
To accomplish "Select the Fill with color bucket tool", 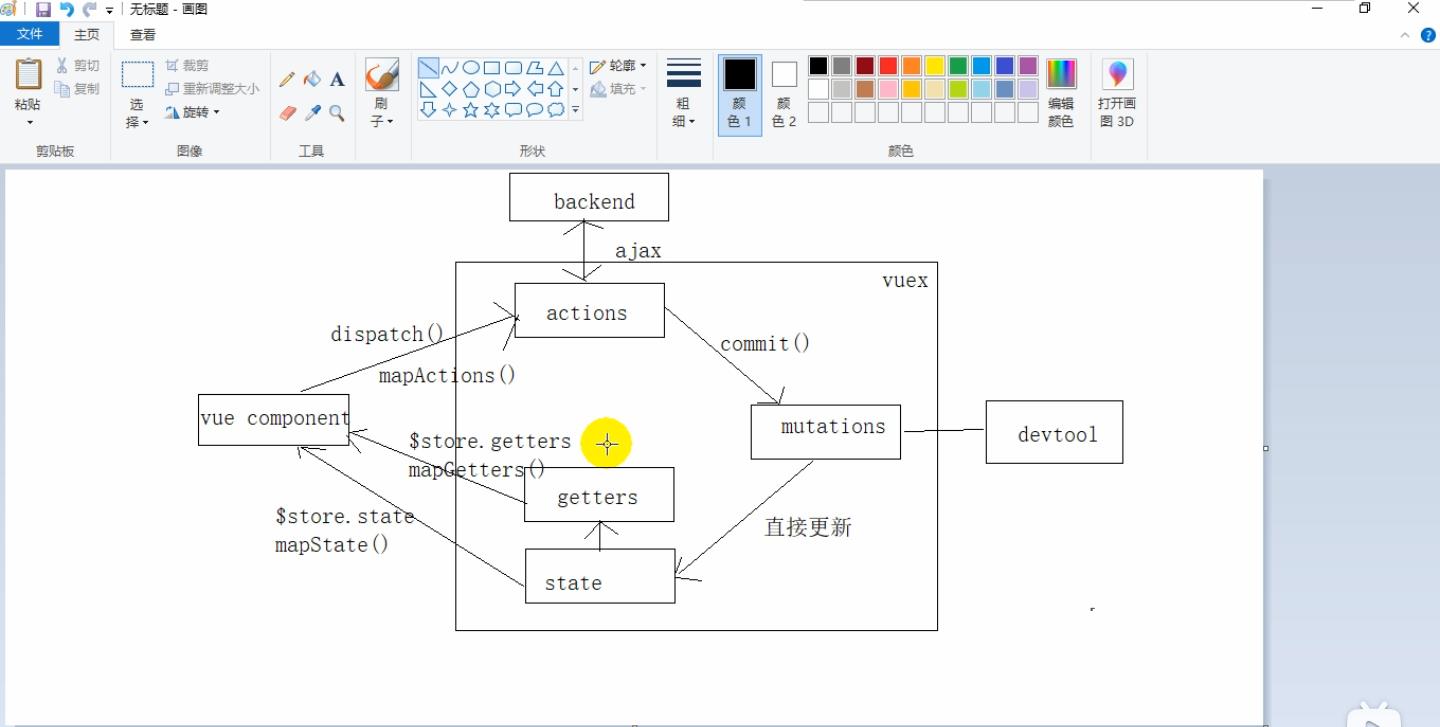I will [312, 80].
